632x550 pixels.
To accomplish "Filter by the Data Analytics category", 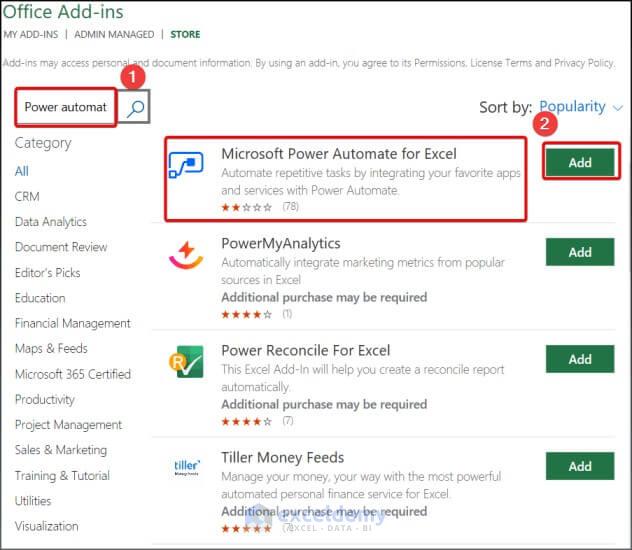I will [51, 222].
